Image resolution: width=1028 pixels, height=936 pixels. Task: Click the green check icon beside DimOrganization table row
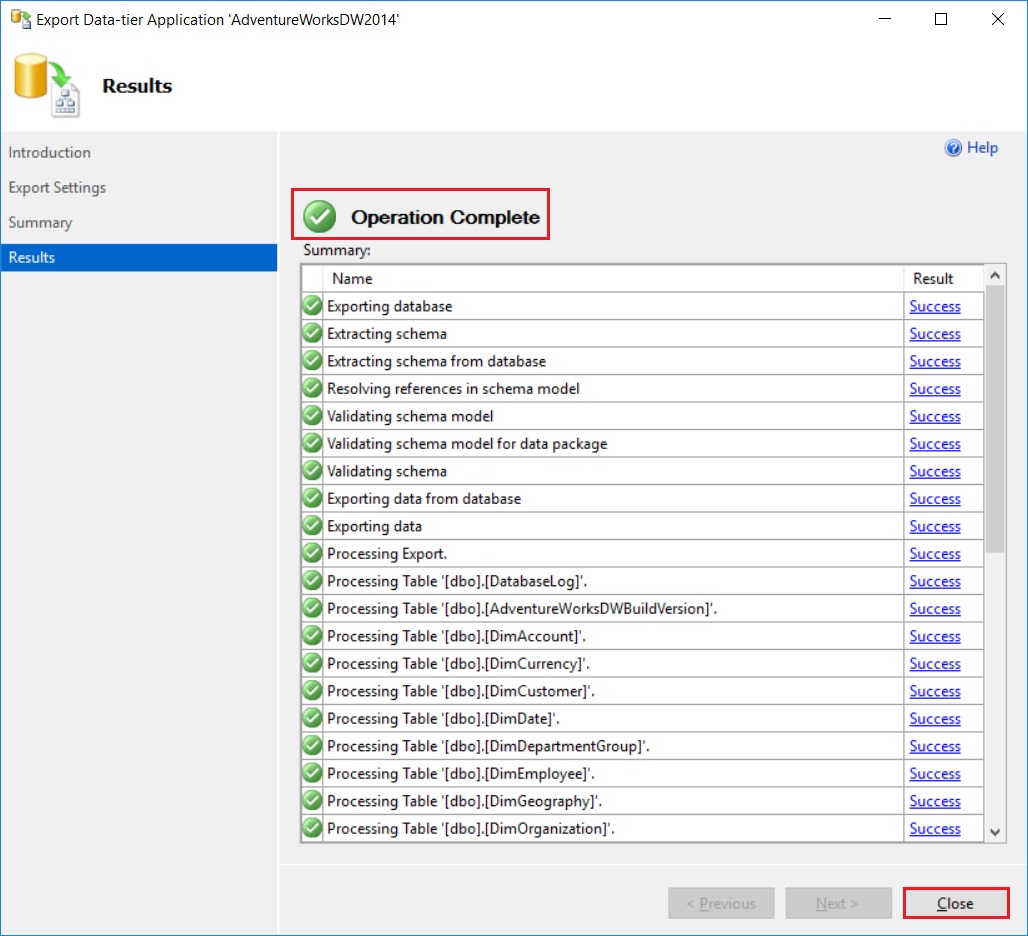point(313,829)
